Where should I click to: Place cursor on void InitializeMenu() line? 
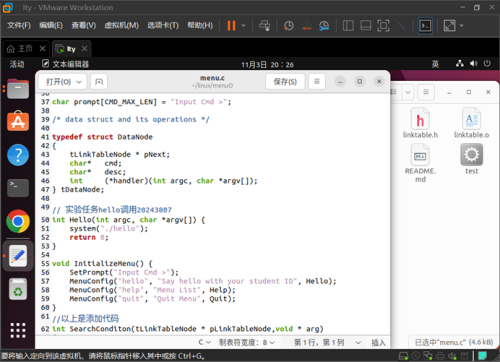pyautogui.click(x=102, y=264)
